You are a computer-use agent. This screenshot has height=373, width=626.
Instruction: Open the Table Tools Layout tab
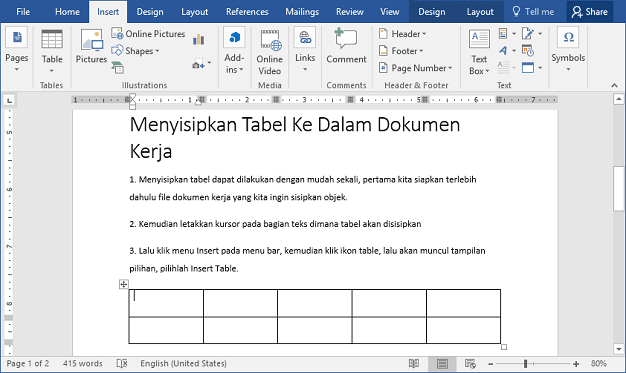[x=480, y=12]
